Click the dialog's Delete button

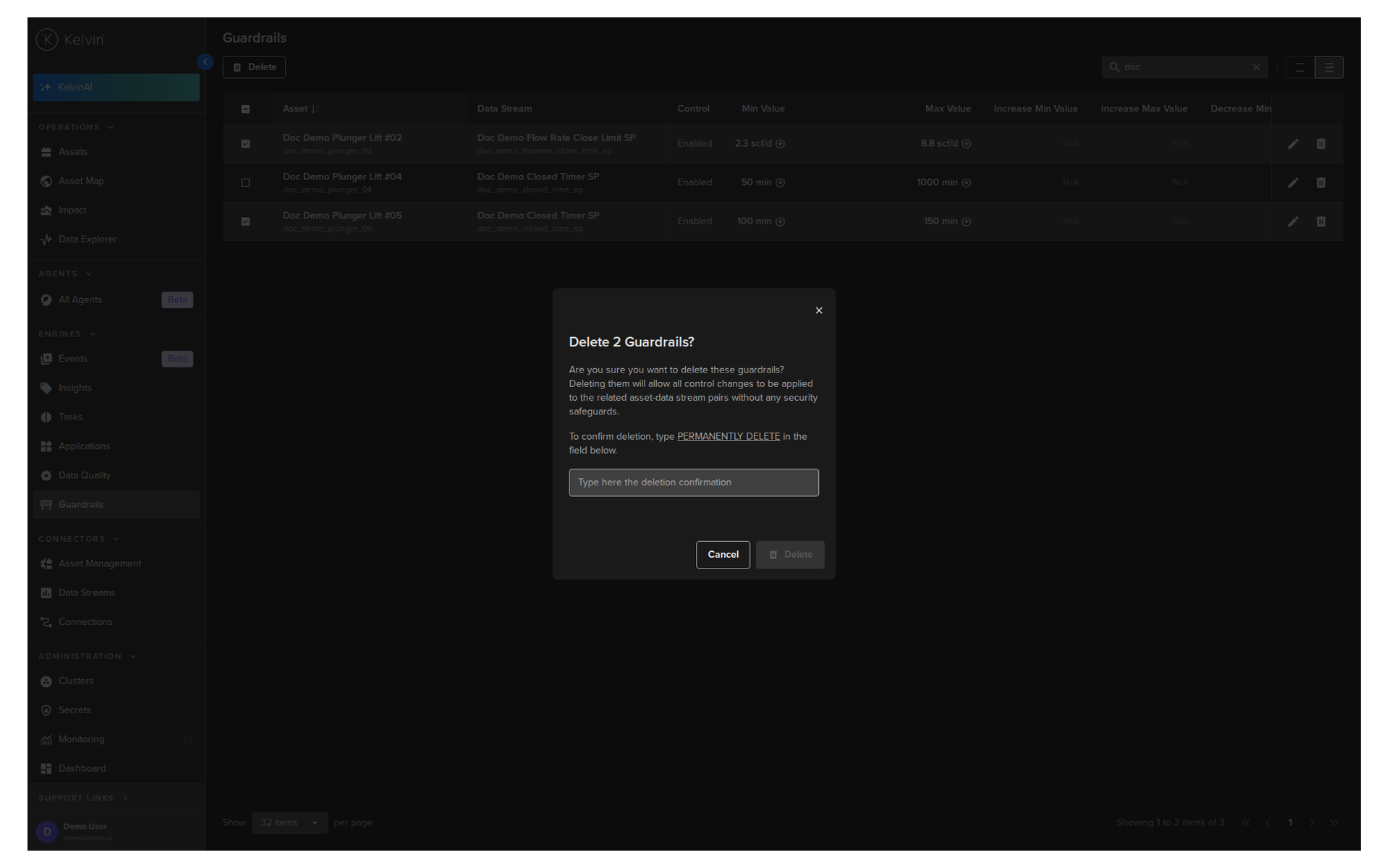pyautogui.click(x=790, y=555)
